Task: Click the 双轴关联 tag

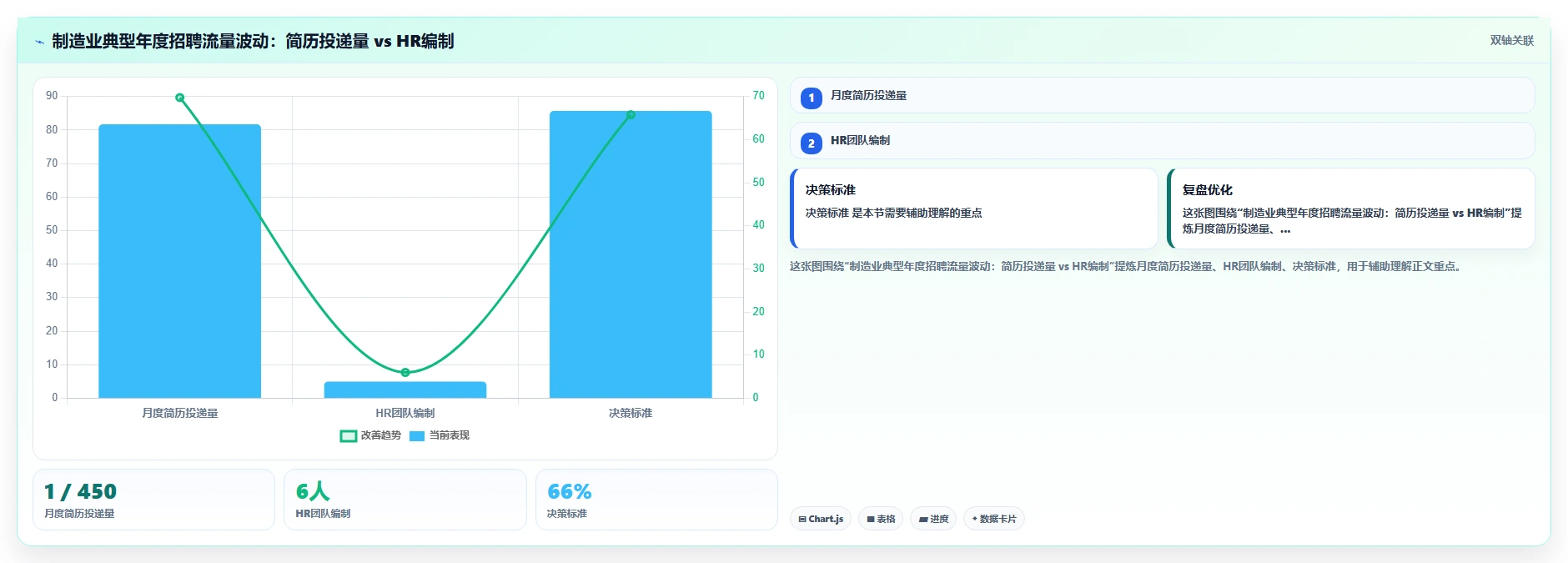Action: (x=1511, y=40)
